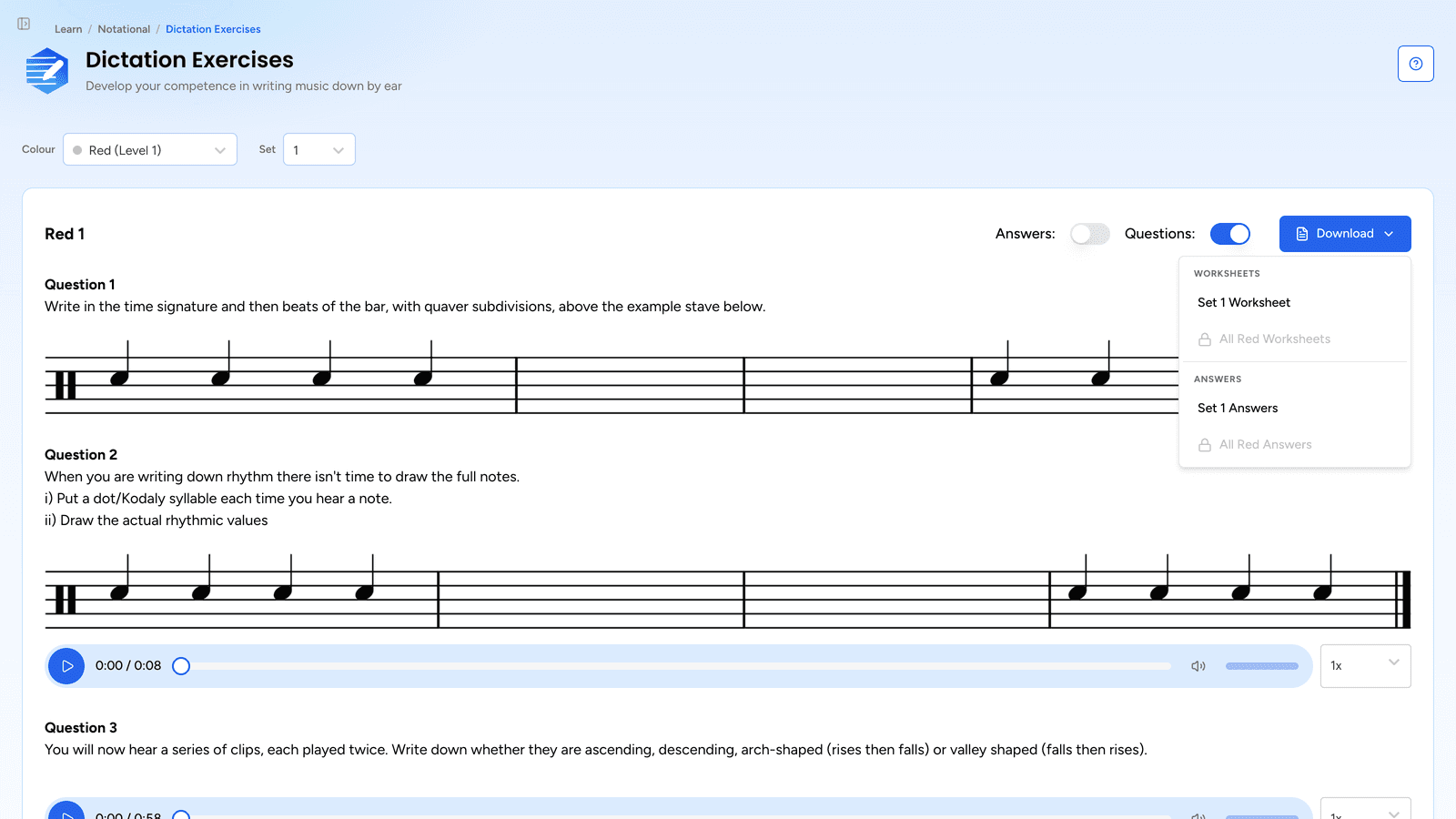
Task: Click the Question 1 heading text
Action: pos(80,285)
